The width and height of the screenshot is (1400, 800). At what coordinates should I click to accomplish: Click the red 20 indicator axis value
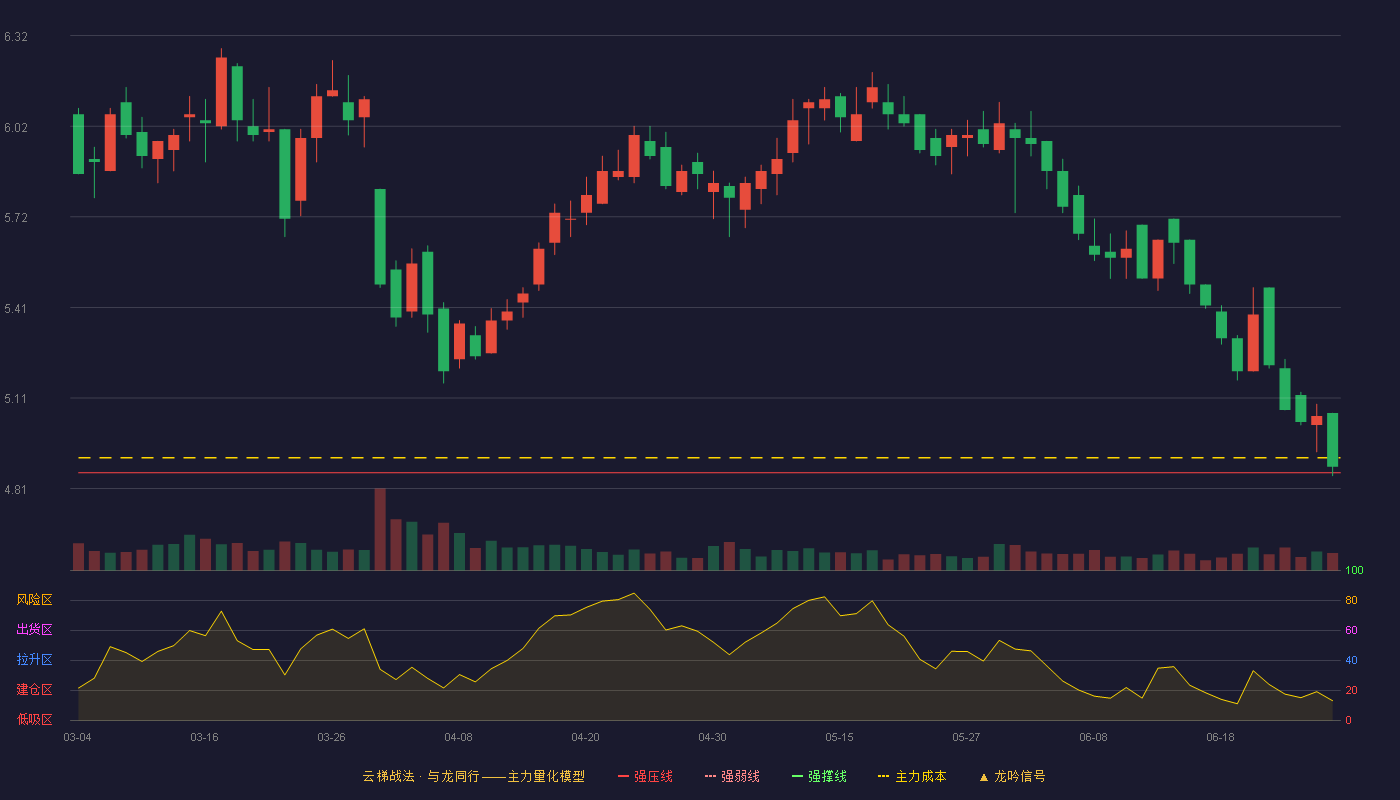pos(1351,690)
